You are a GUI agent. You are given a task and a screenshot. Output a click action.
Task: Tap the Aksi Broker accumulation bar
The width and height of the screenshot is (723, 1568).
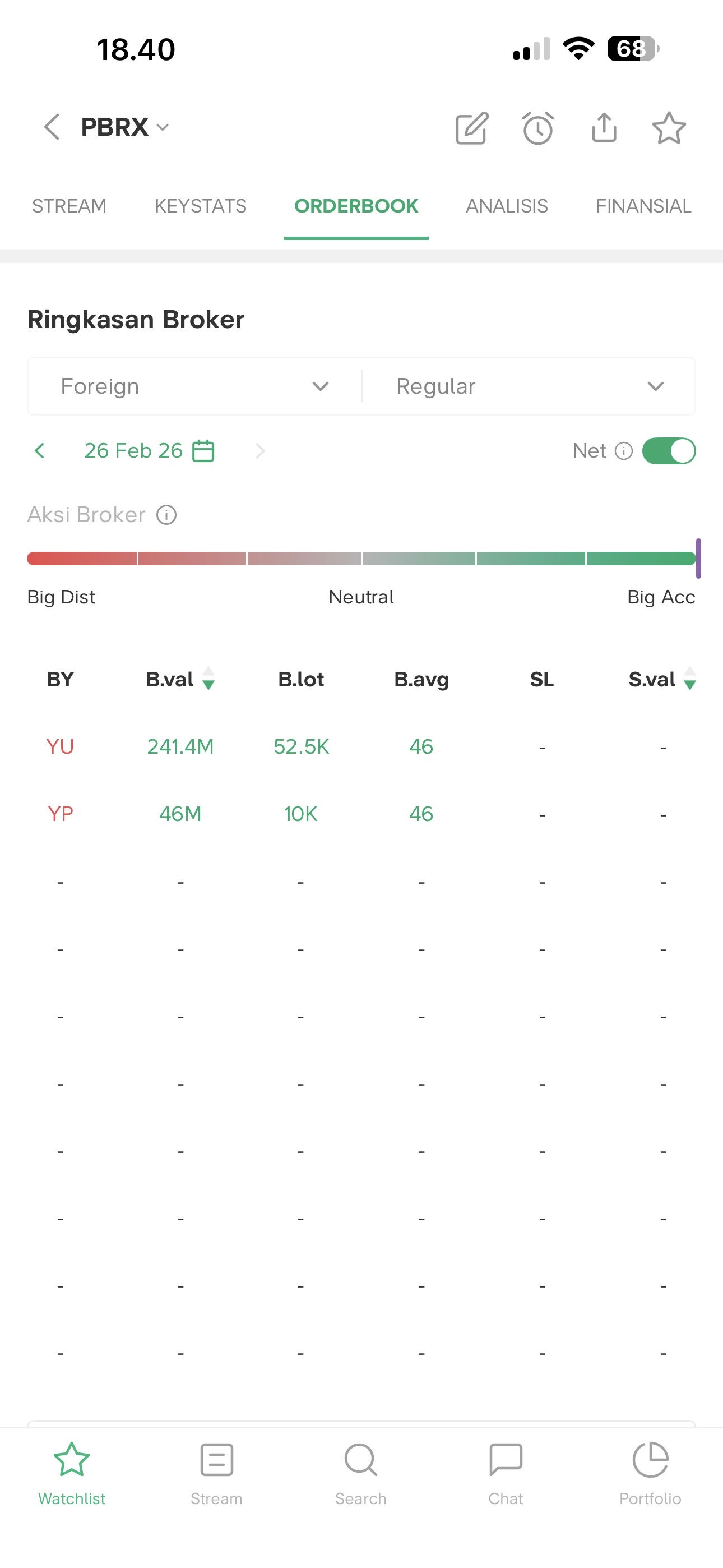(x=361, y=559)
